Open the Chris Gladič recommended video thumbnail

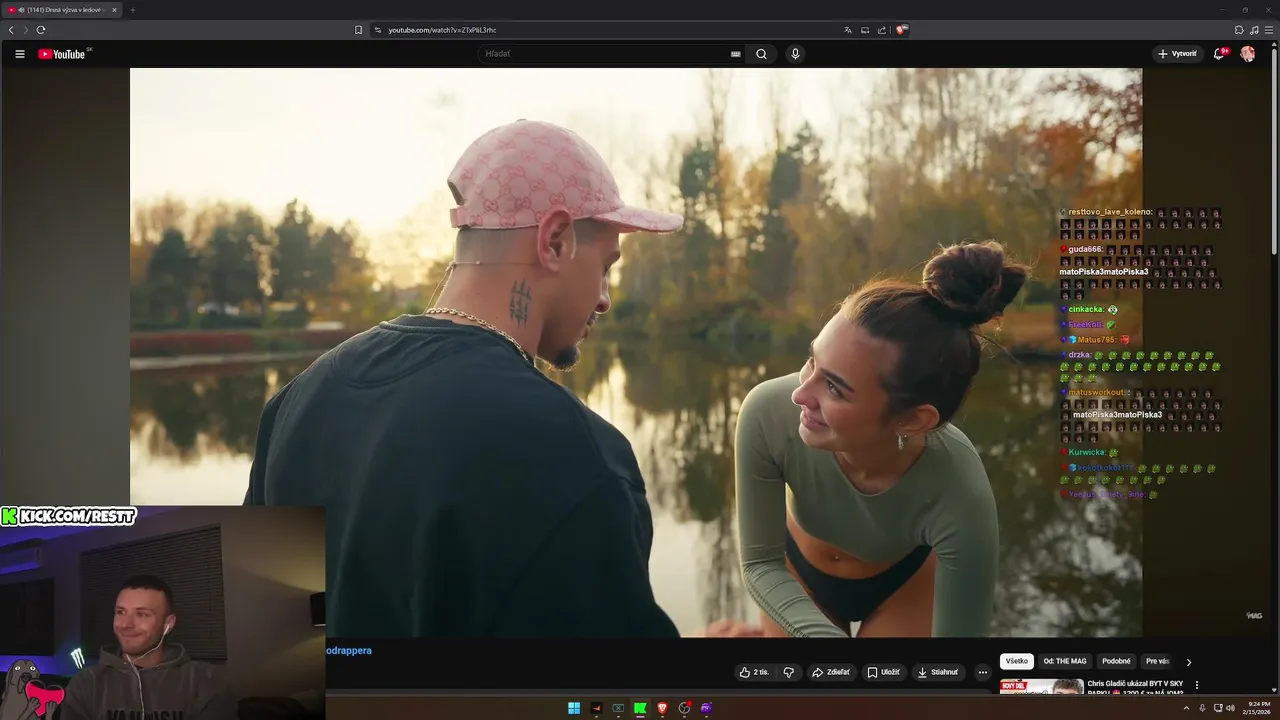(x=1041, y=686)
